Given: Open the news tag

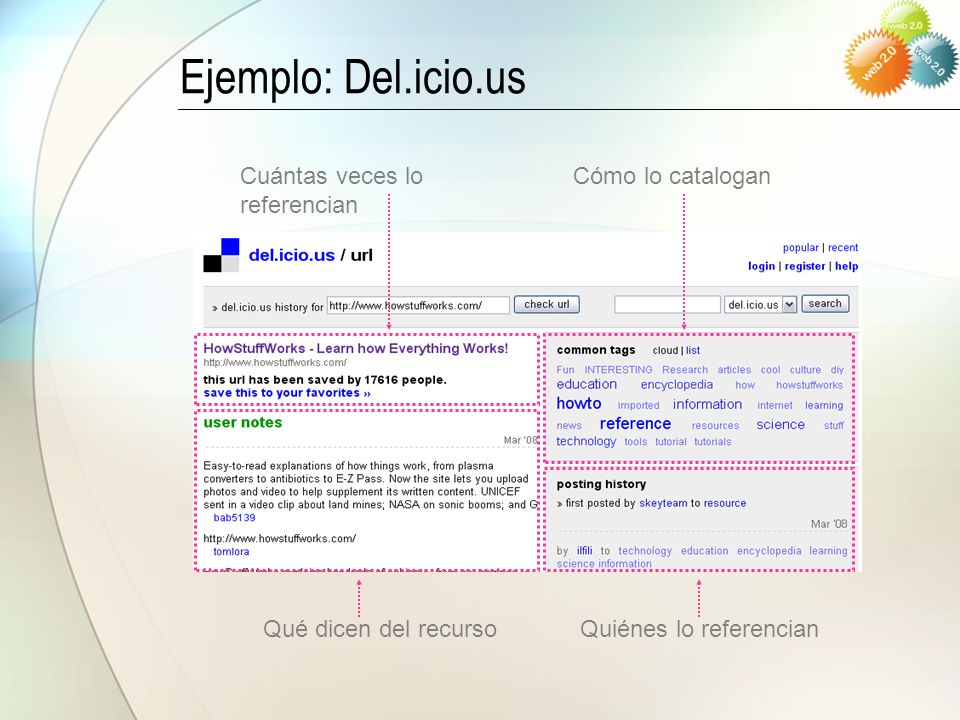Looking at the screenshot, I should [569, 426].
